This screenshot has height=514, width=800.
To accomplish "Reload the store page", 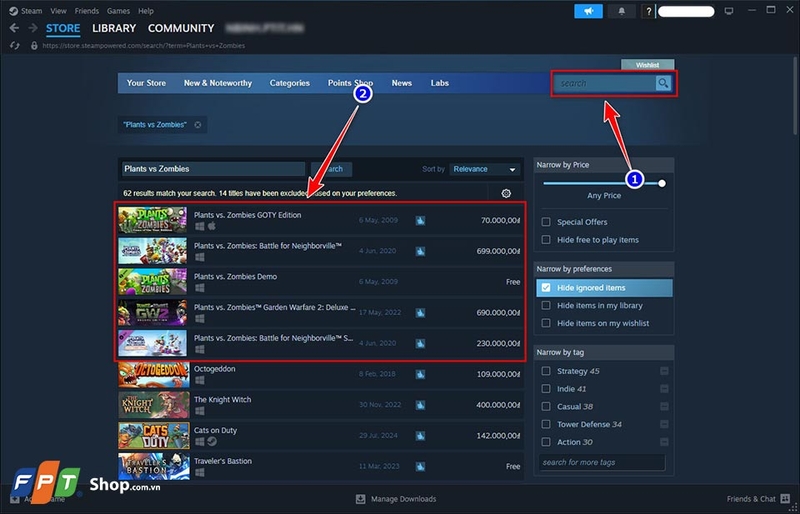I will point(15,45).
